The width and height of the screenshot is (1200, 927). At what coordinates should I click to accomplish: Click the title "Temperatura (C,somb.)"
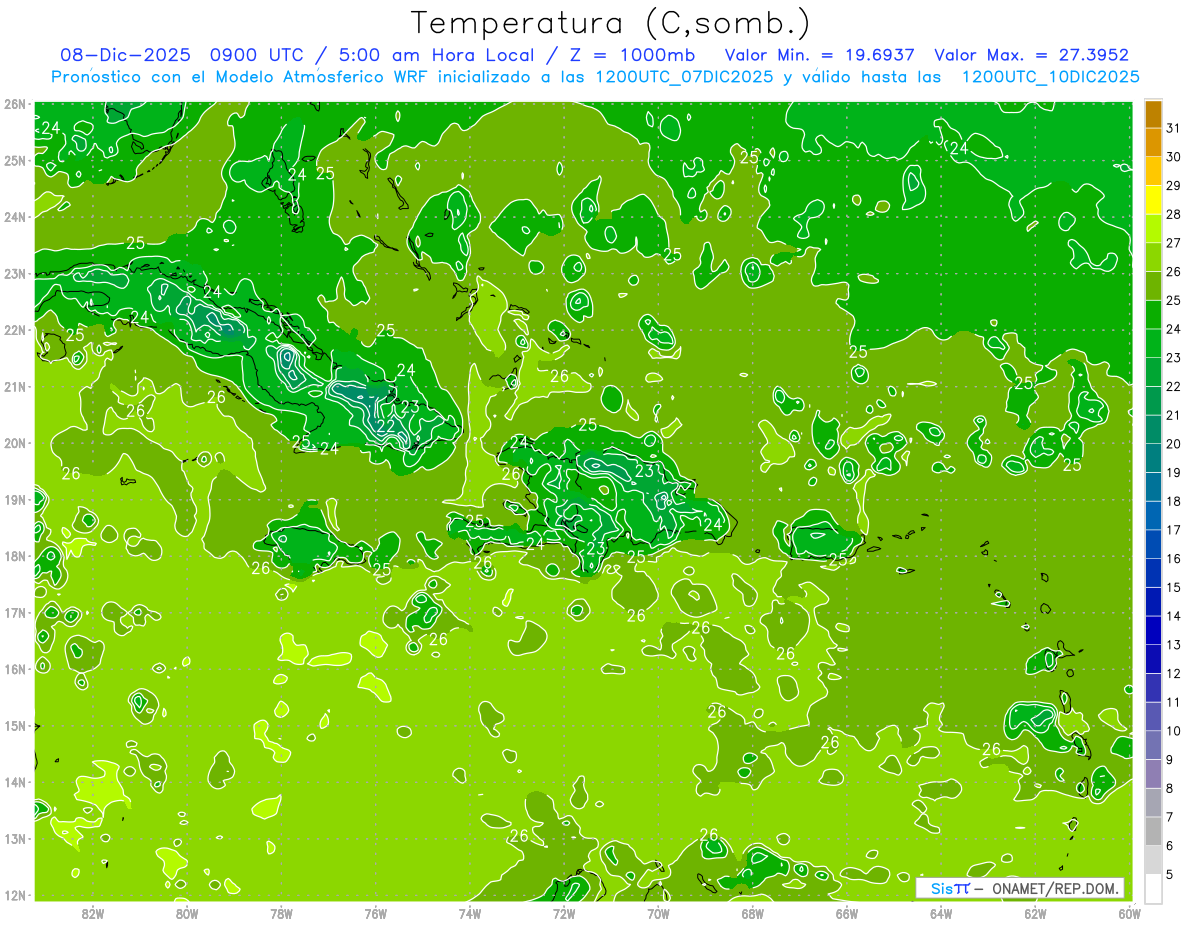tap(611, 23)
